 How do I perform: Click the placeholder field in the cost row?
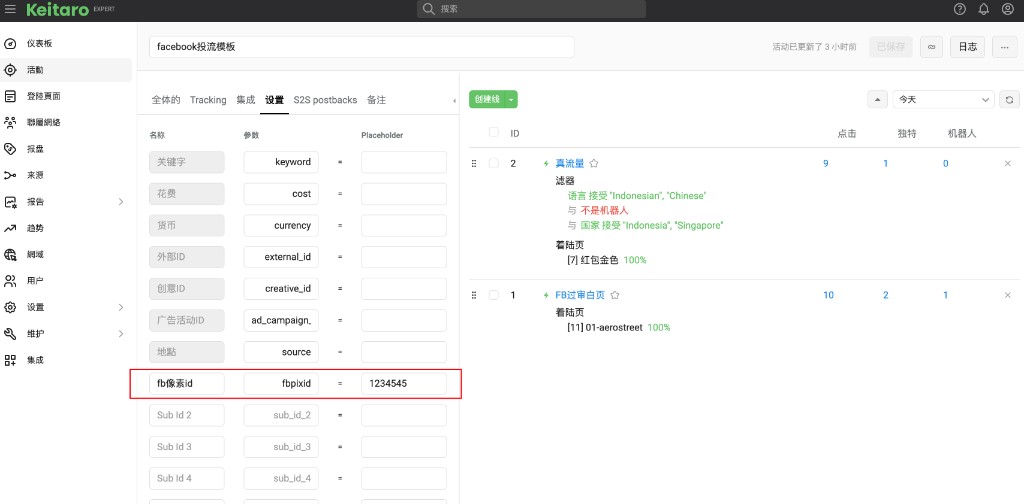click(x=404, y=194)
